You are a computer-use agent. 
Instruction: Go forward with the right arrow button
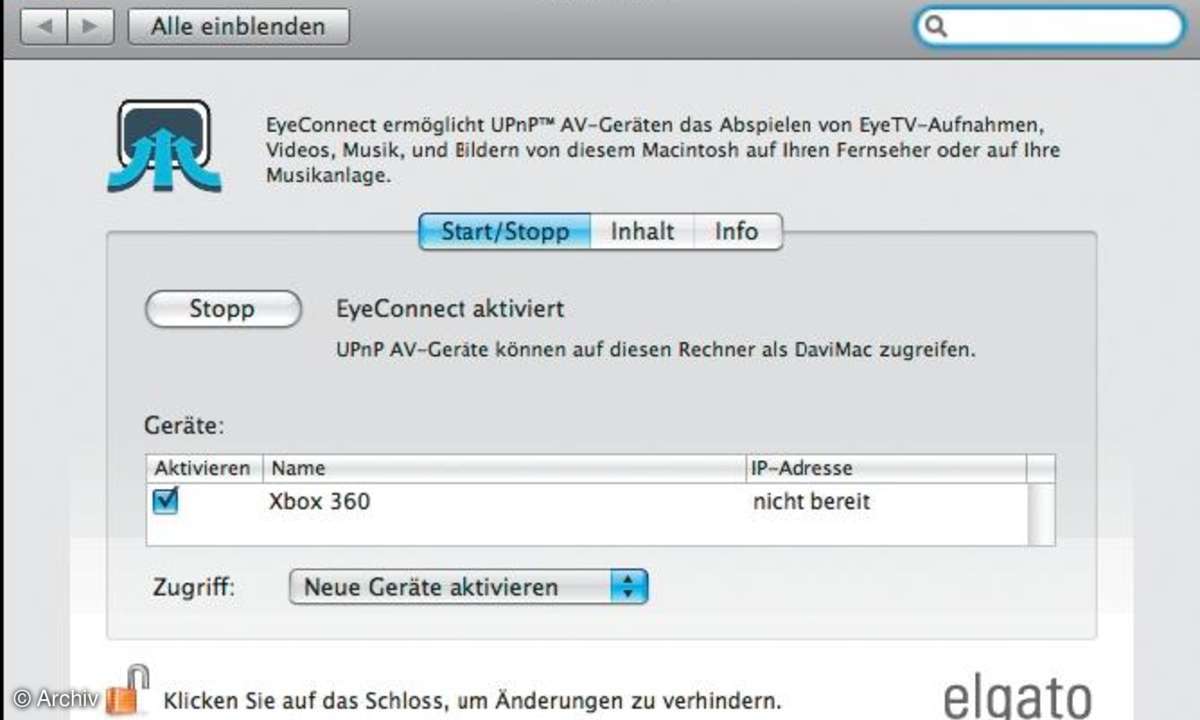(90, 27)
